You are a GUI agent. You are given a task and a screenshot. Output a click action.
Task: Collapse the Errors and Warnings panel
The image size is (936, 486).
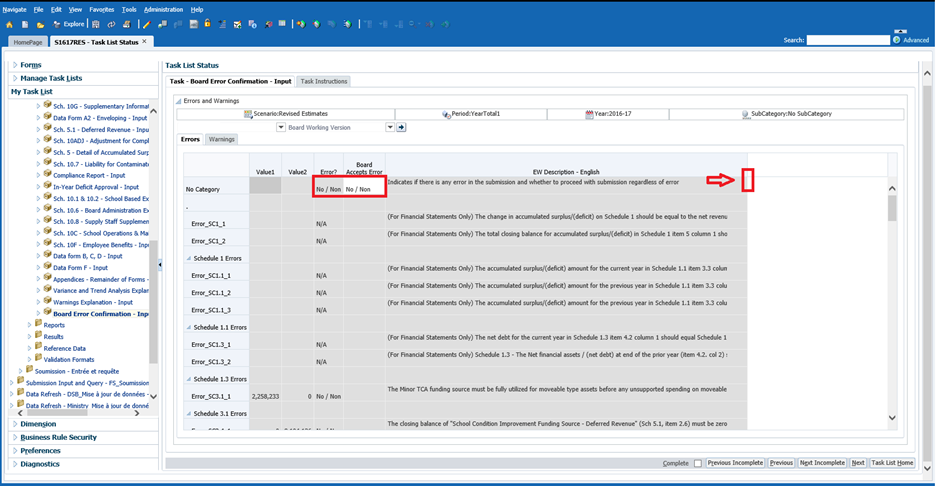[178, 101]
